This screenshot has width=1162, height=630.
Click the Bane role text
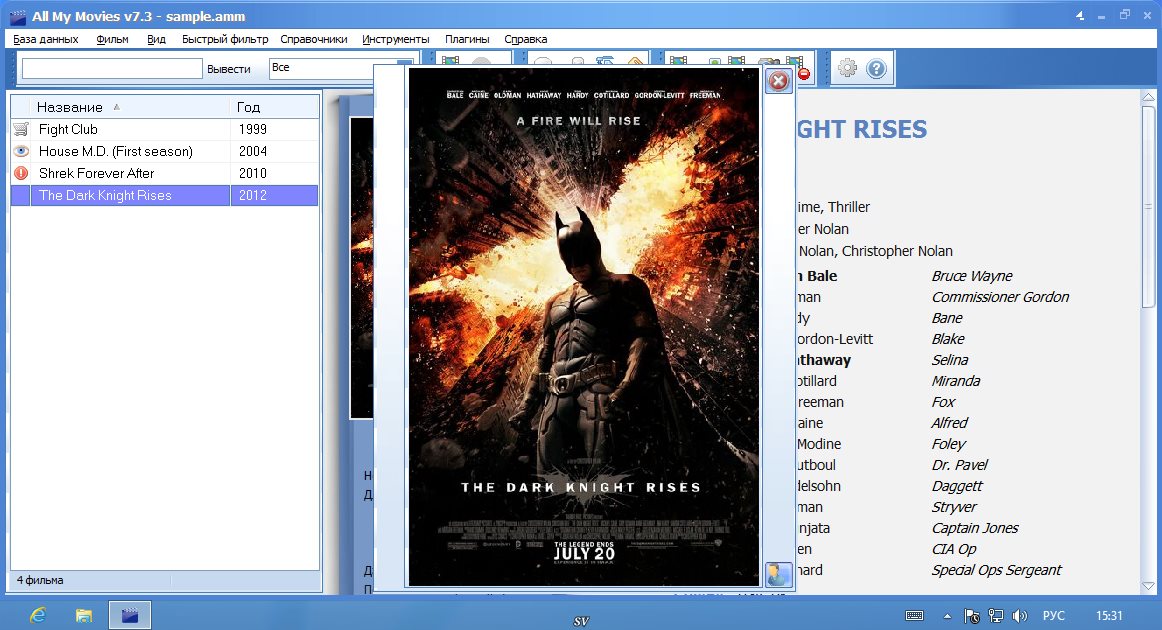pos(947,318)
